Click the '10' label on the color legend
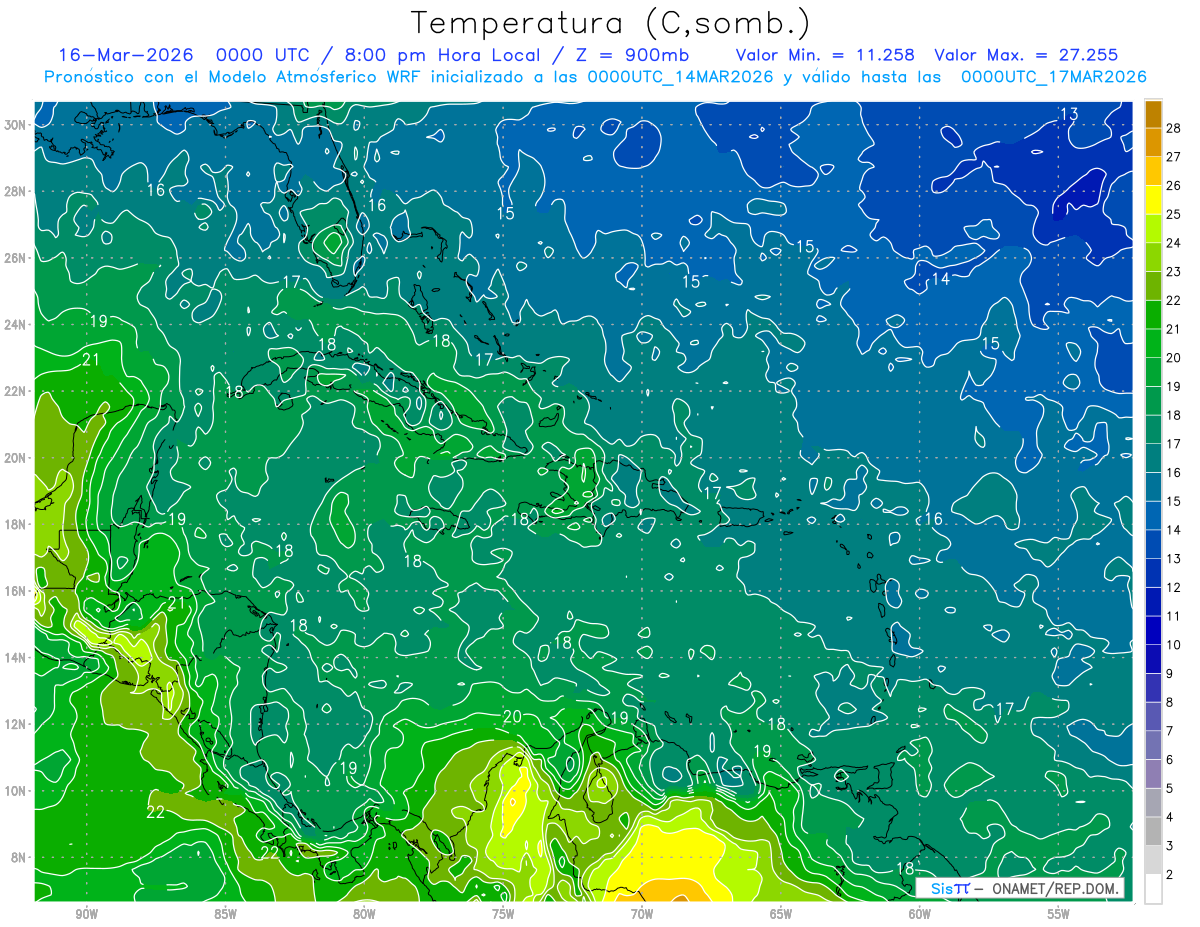 point(1174,645)
